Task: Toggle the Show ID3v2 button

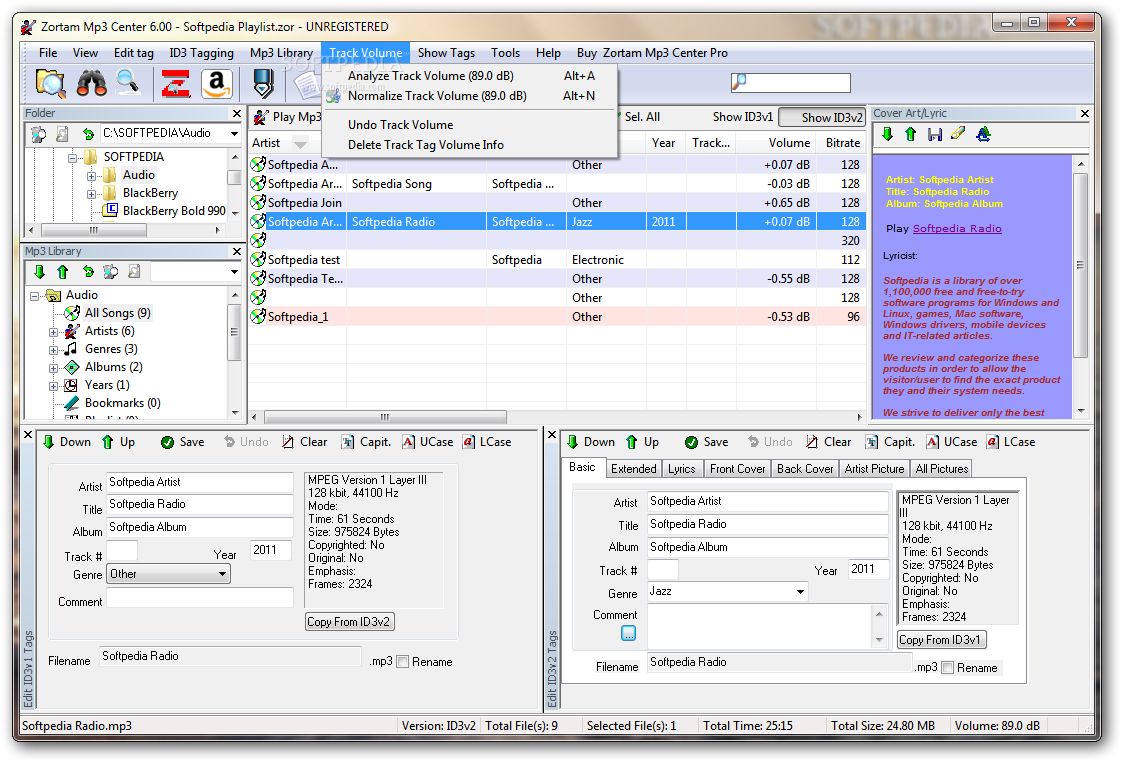Action: [822, 117]
